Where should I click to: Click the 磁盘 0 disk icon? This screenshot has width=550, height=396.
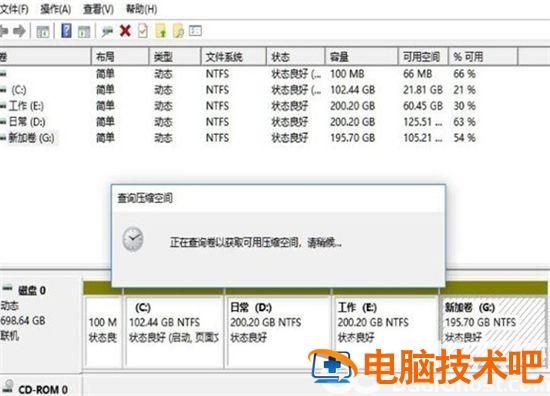(7, 289)
